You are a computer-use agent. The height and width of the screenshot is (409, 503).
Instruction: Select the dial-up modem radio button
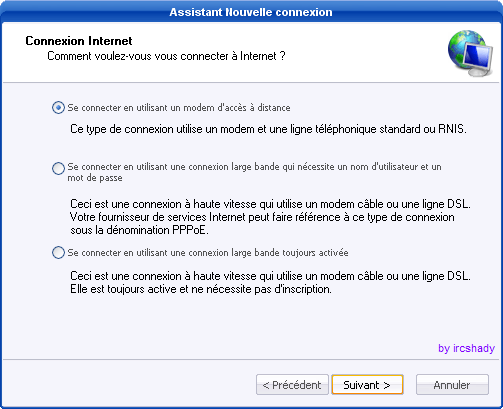[x=58, y=108]
